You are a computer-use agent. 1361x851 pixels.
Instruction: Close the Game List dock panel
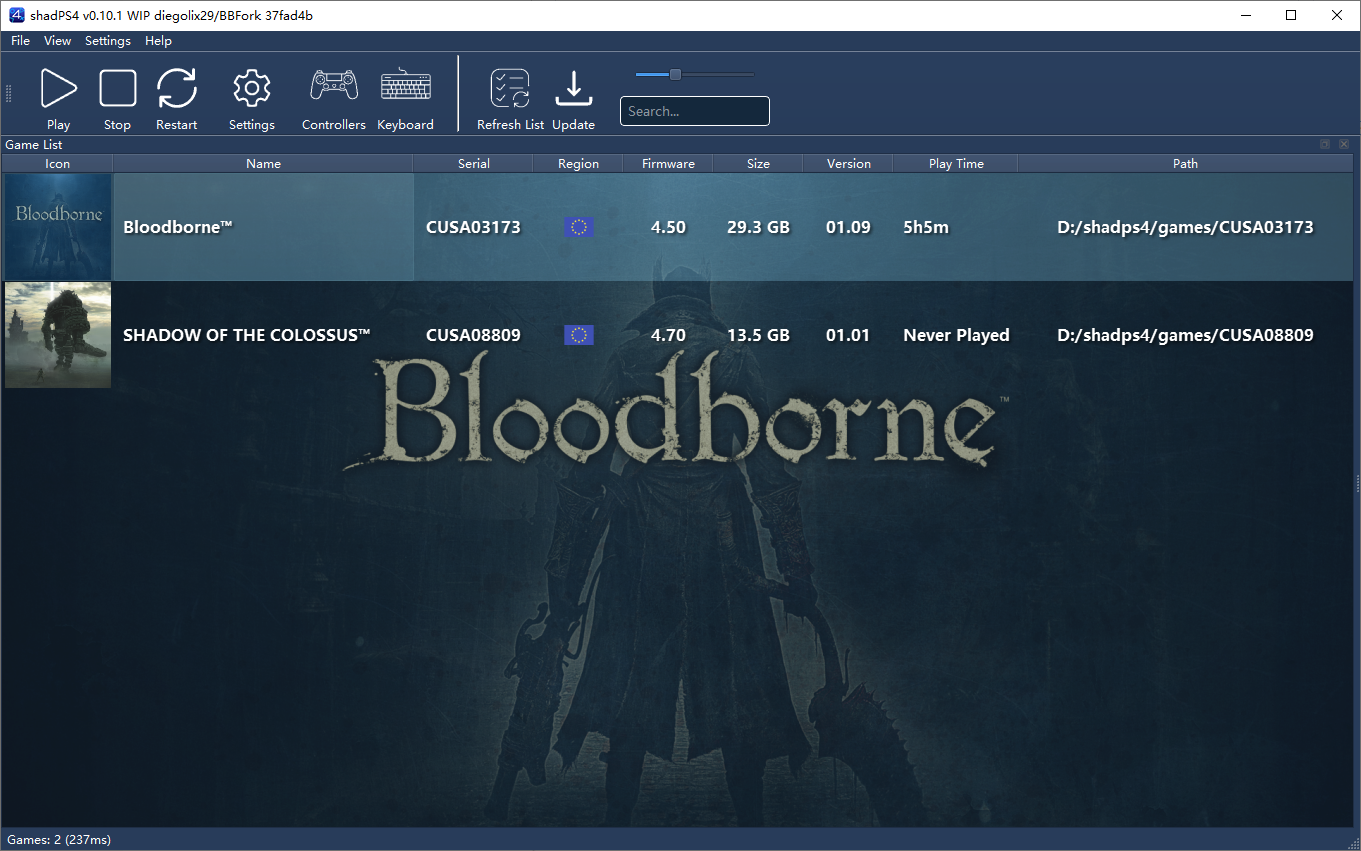pos(1344,144)
